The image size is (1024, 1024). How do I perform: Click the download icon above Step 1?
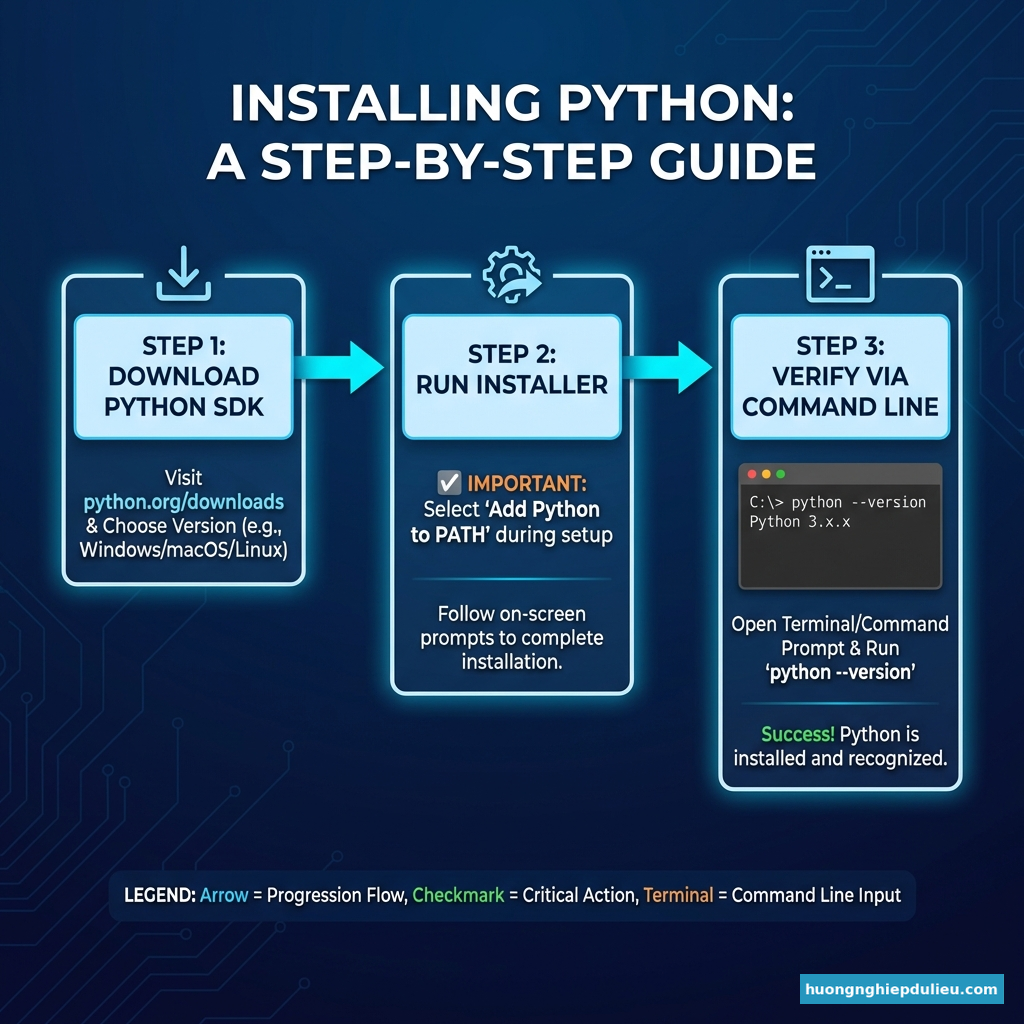[x=183, y=275]
